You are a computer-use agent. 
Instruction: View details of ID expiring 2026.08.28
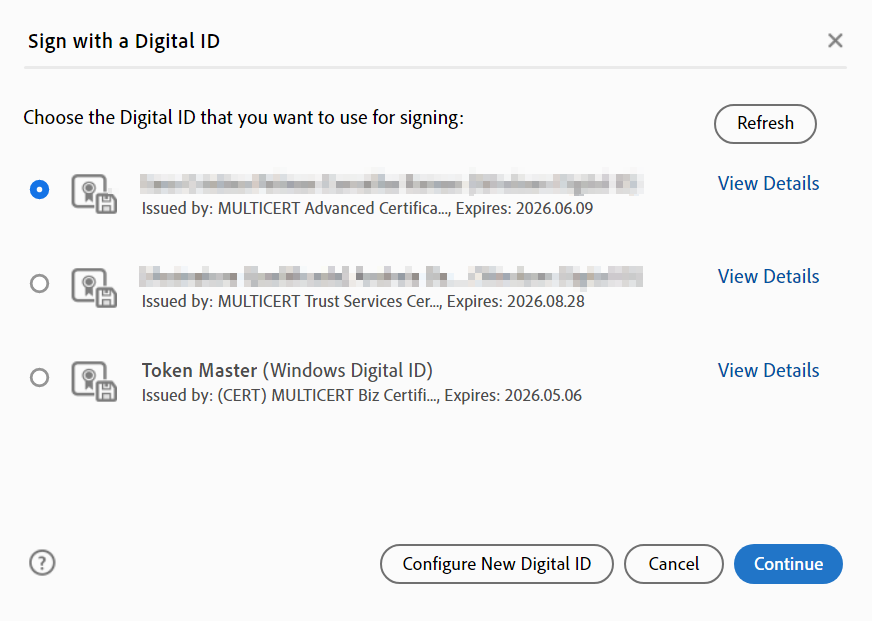pyautogui.click(x=768, y=276)
